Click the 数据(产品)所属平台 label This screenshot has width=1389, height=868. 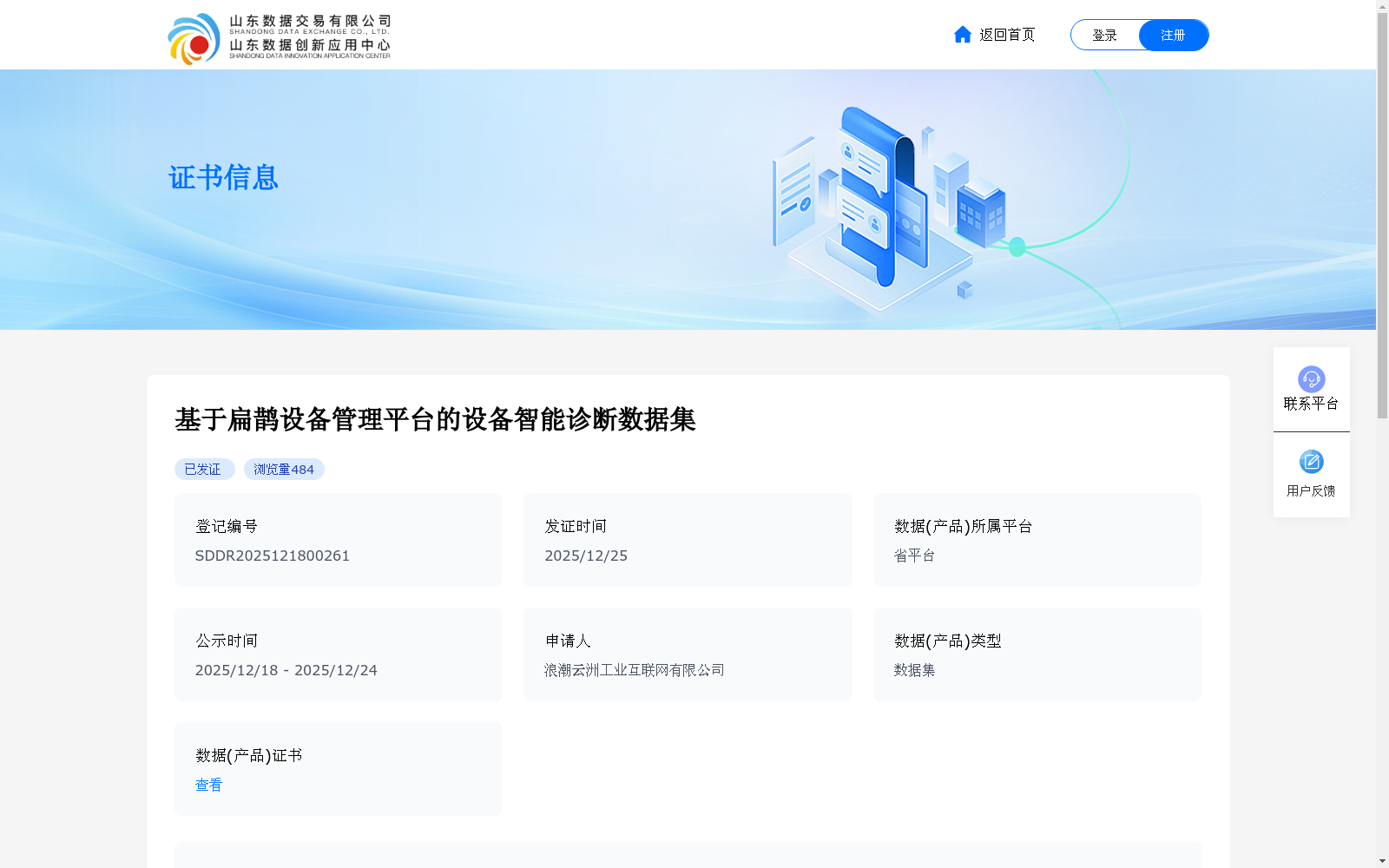(963, 526)
